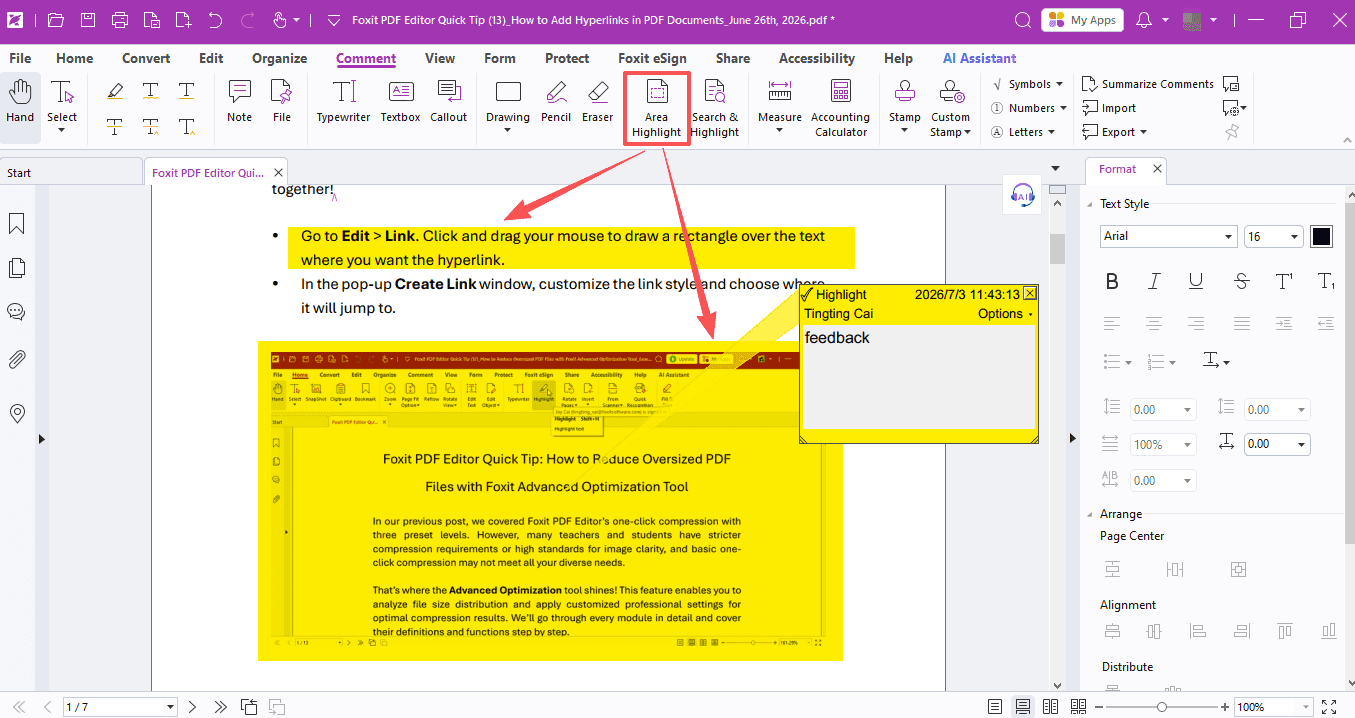
Task: Open the Comments side panel
Action: pos(16,312)
